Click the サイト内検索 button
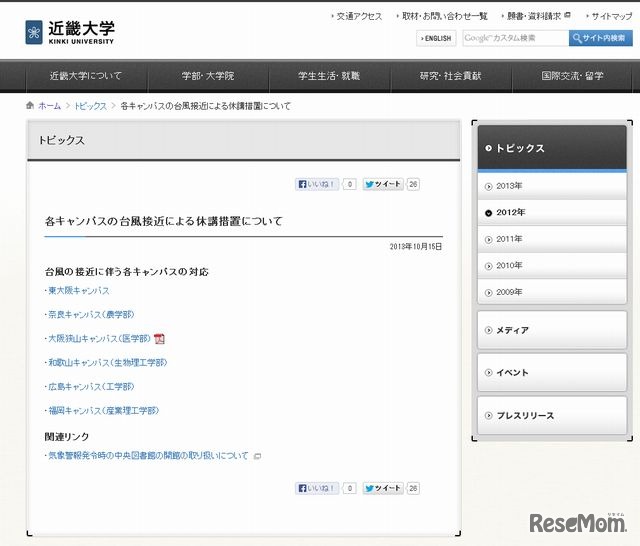 pos(600,38)
